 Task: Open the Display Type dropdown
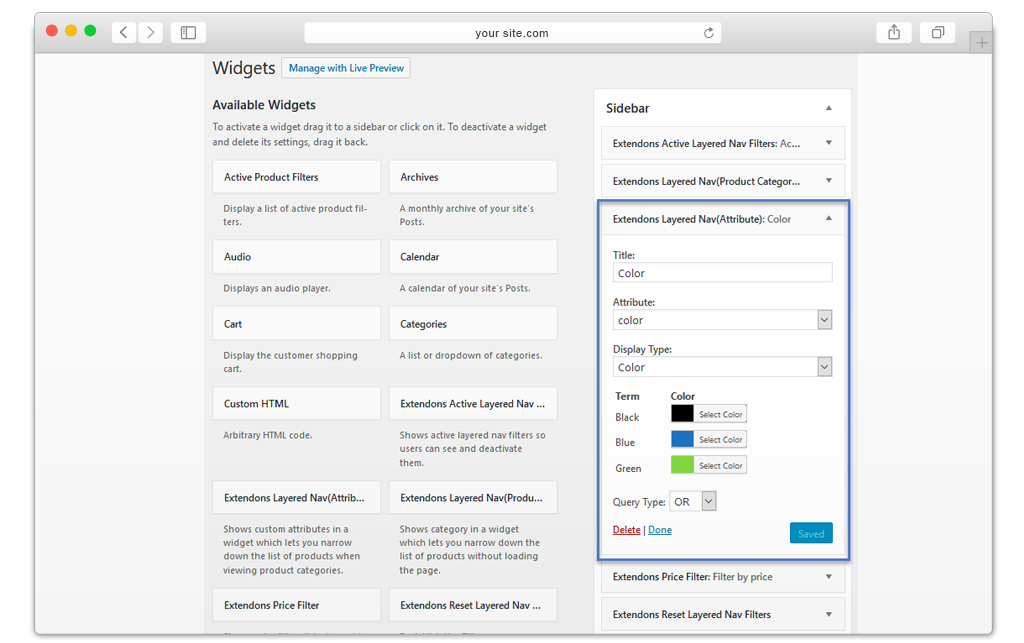(722, 367)
